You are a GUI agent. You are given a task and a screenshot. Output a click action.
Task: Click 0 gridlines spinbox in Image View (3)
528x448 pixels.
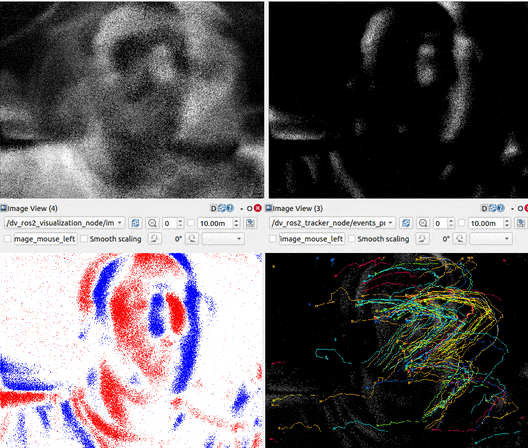click(444, 223)
